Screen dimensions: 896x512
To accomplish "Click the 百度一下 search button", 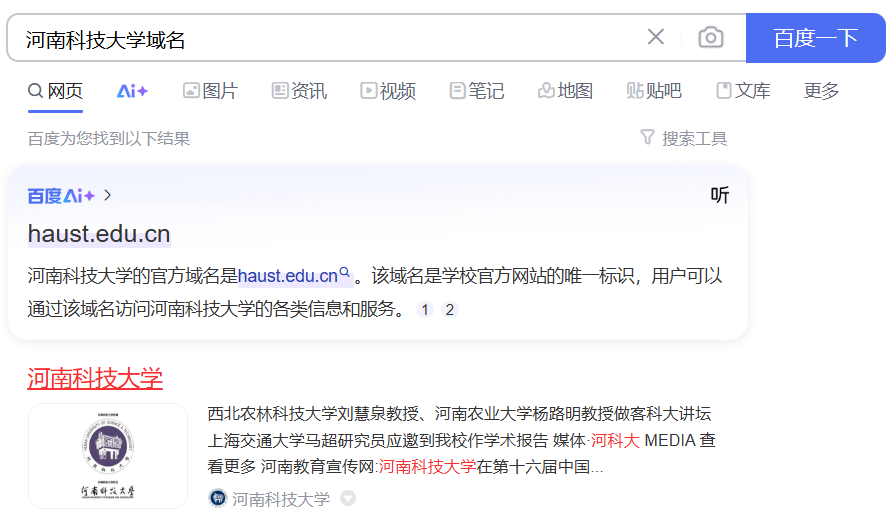I will (x=815, y=38).
